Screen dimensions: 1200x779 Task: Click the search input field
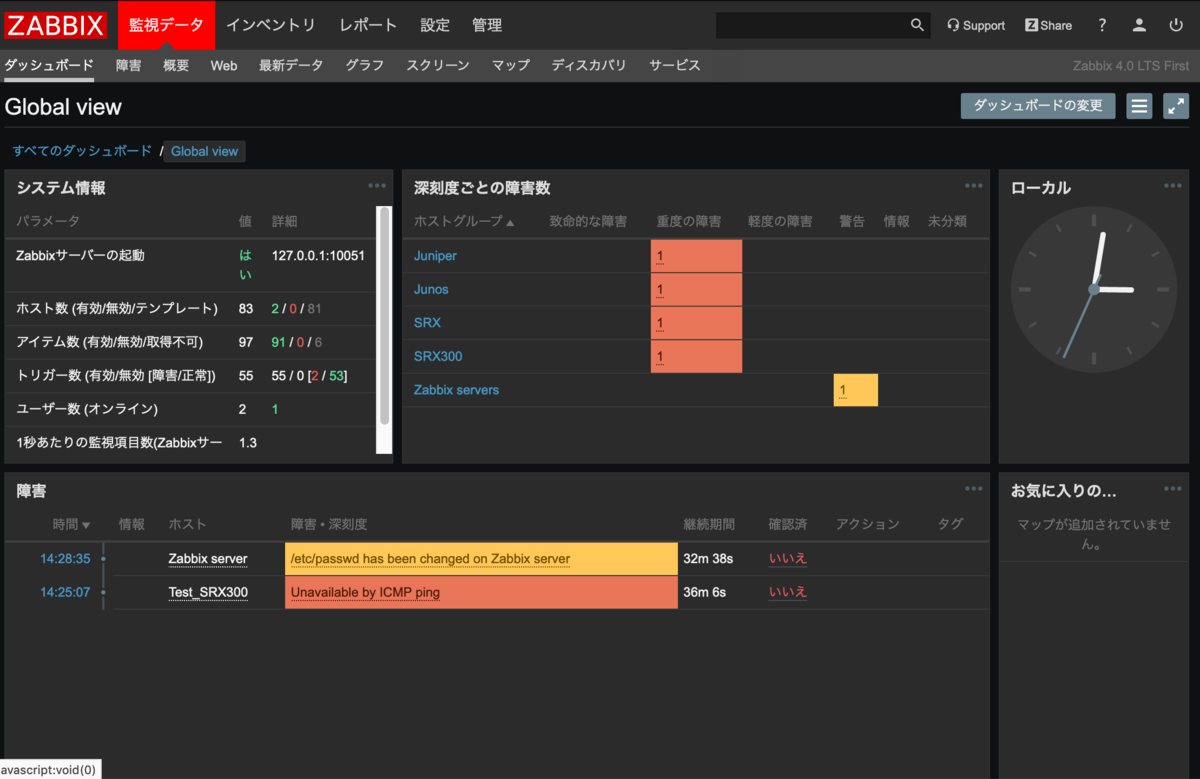click(x=810, y=25)
